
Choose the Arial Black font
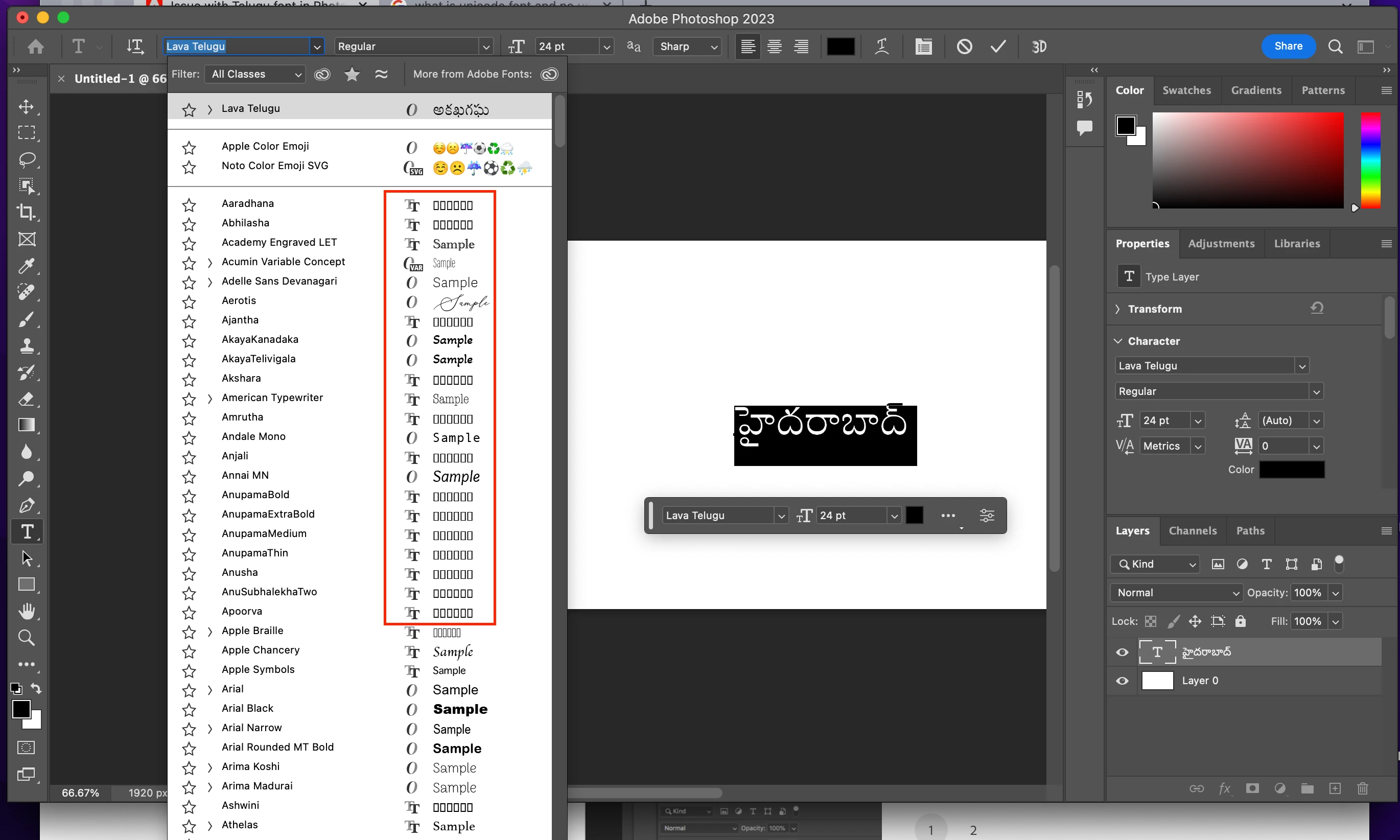click(x=247, y=709)
